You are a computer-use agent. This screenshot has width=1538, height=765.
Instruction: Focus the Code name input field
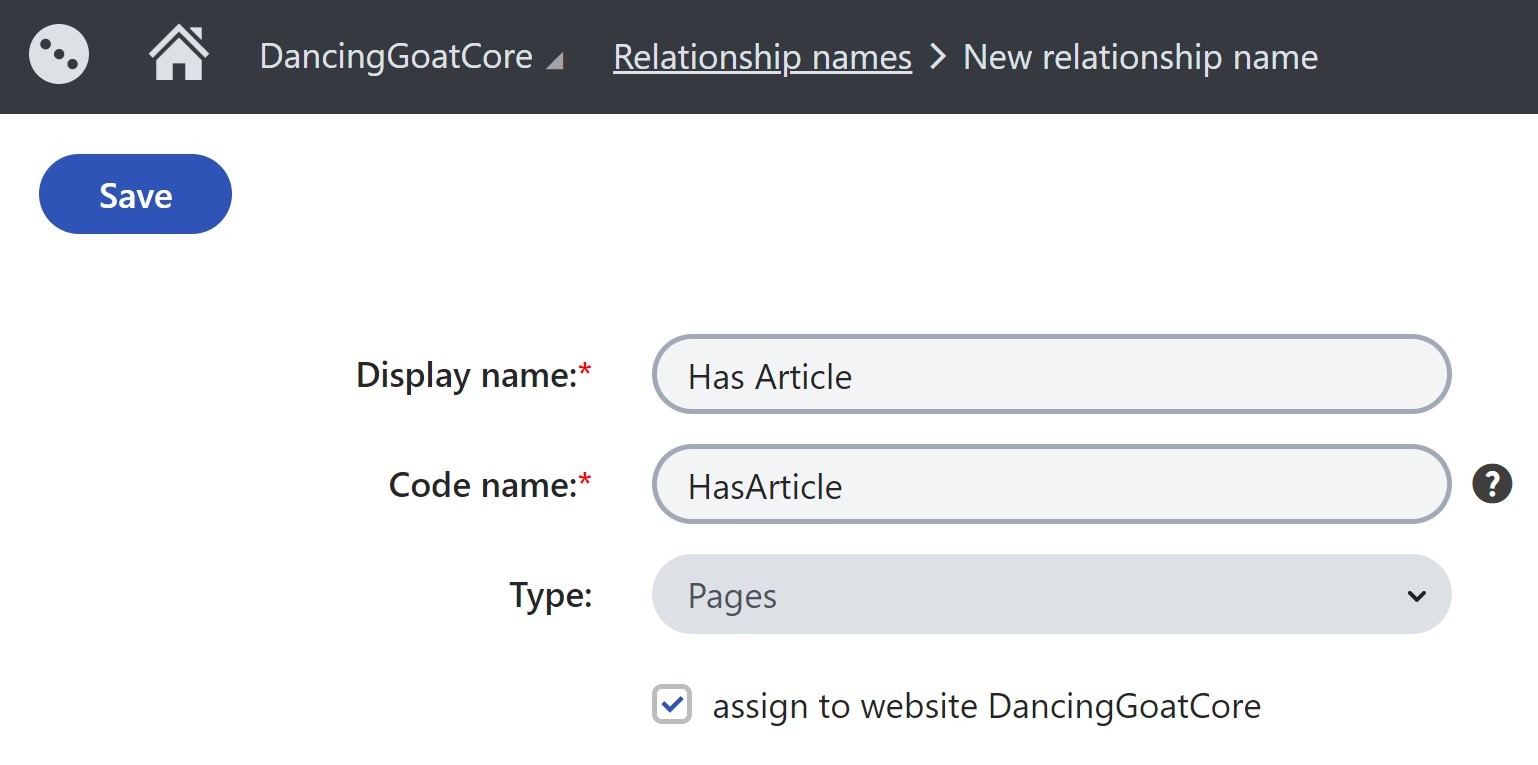[1051, 485]
